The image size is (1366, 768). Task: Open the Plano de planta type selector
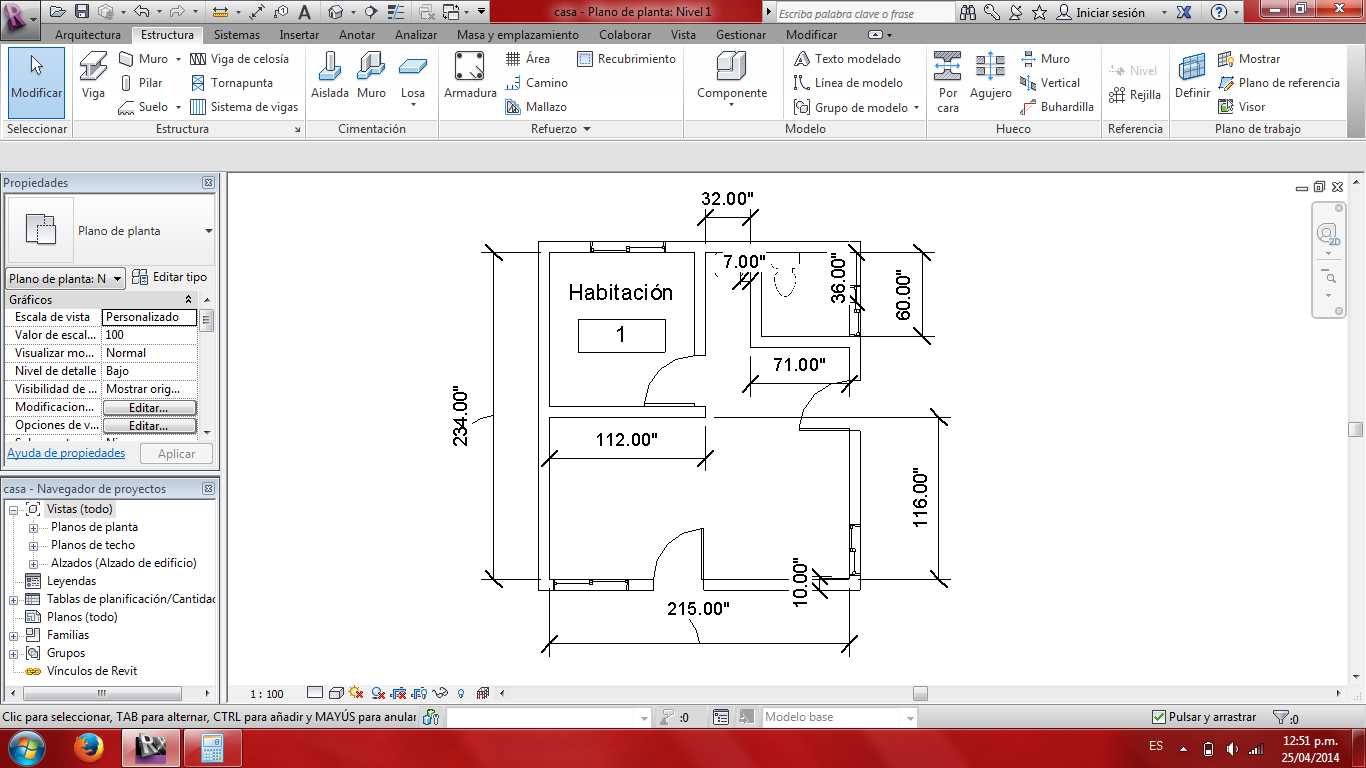(110, 231)
